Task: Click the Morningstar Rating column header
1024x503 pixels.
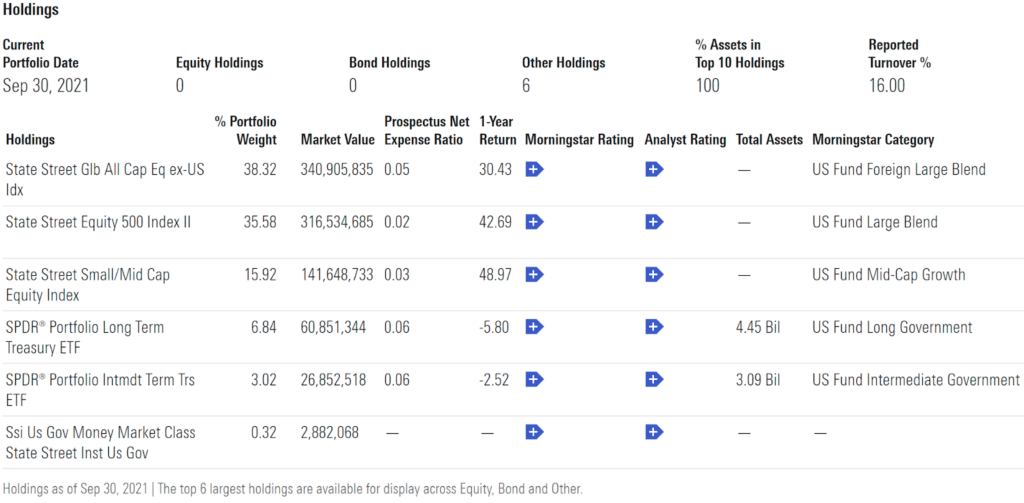Action: [579, 140]
